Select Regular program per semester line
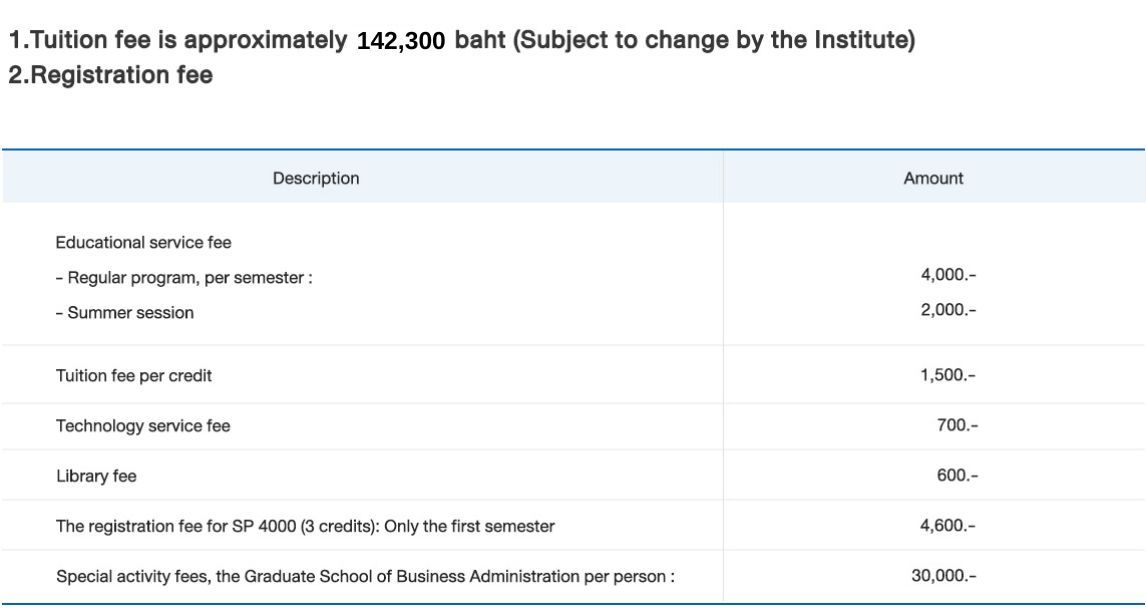The height and width of the screenshot is (608, 1146). point(184,277)
